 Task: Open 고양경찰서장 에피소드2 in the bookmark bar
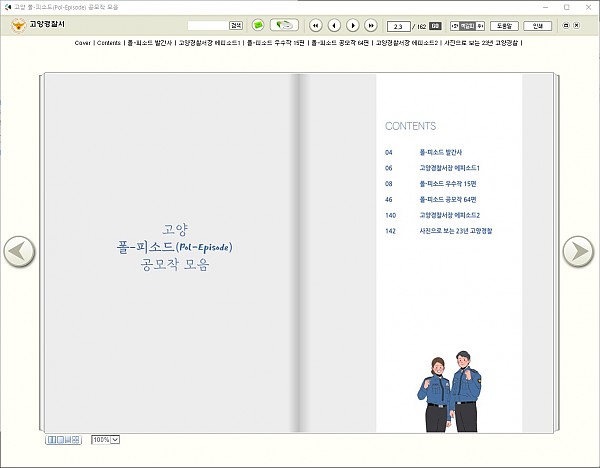click(406, 43)
